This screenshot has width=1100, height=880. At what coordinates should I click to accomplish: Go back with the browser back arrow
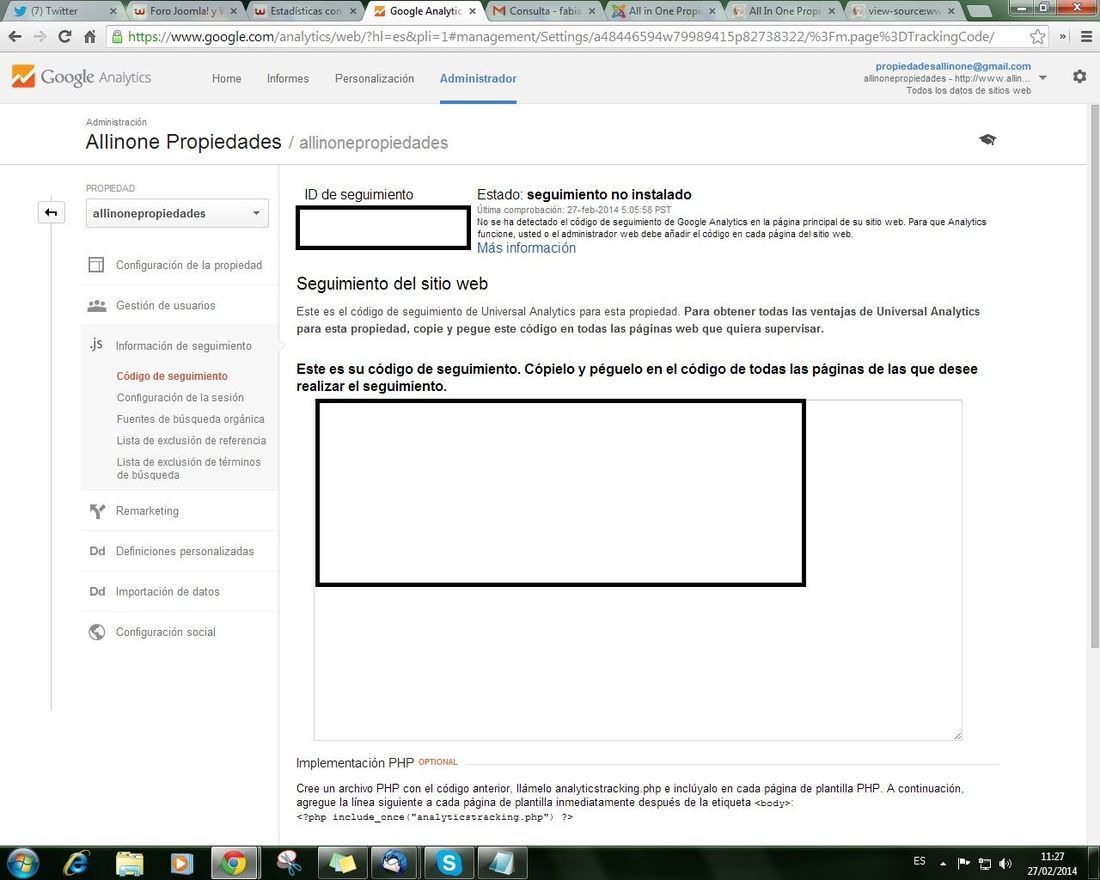point(15,36)
